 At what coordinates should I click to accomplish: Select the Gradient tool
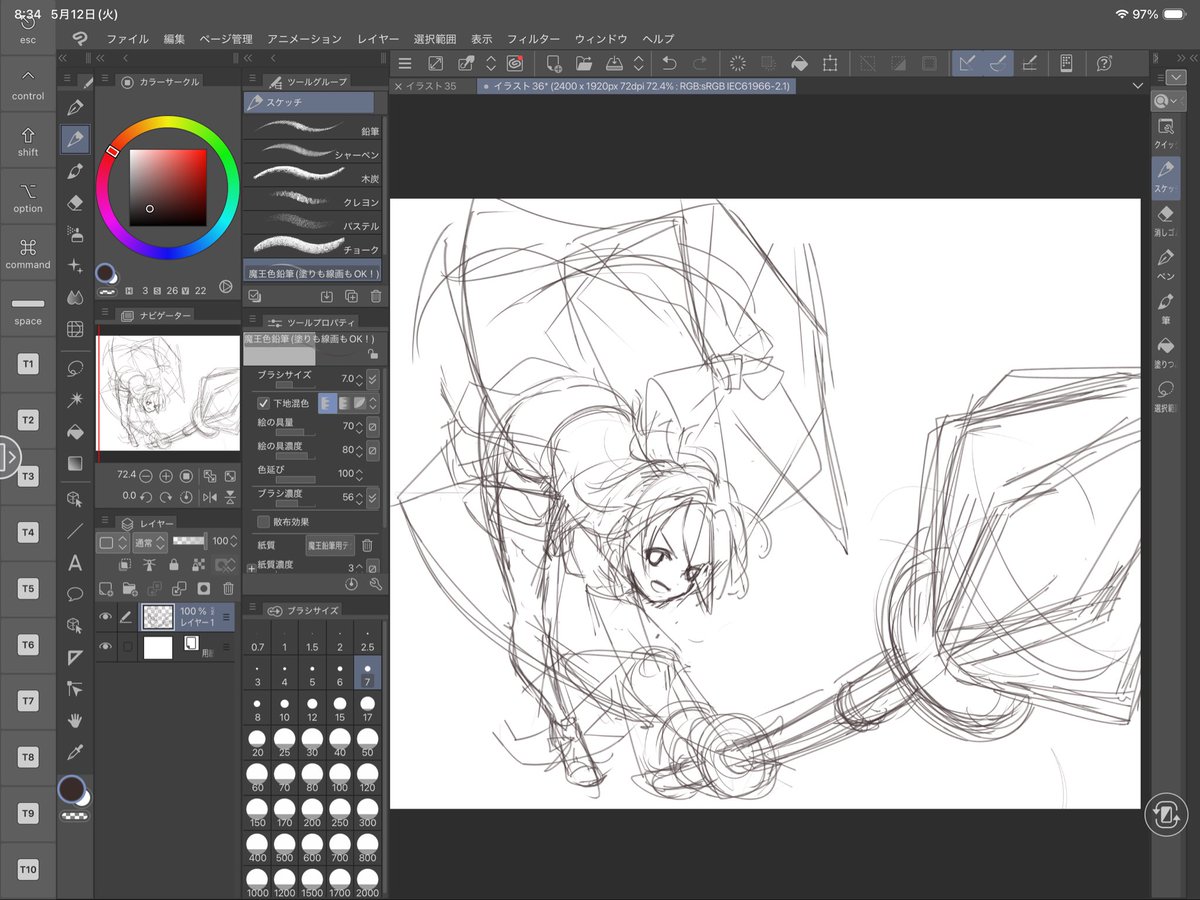click(75, 464)
